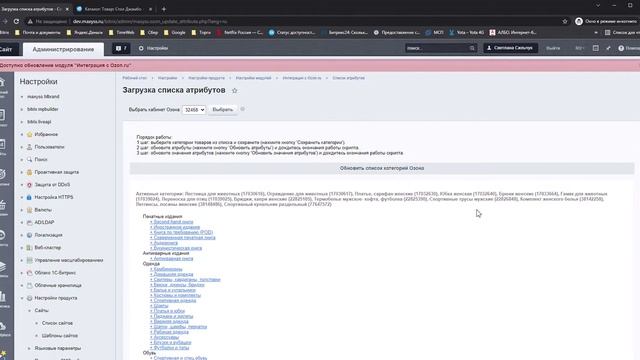
Task: Click the search magnifier in admin header
Action: pyautogui.click(x=472, y=48)
